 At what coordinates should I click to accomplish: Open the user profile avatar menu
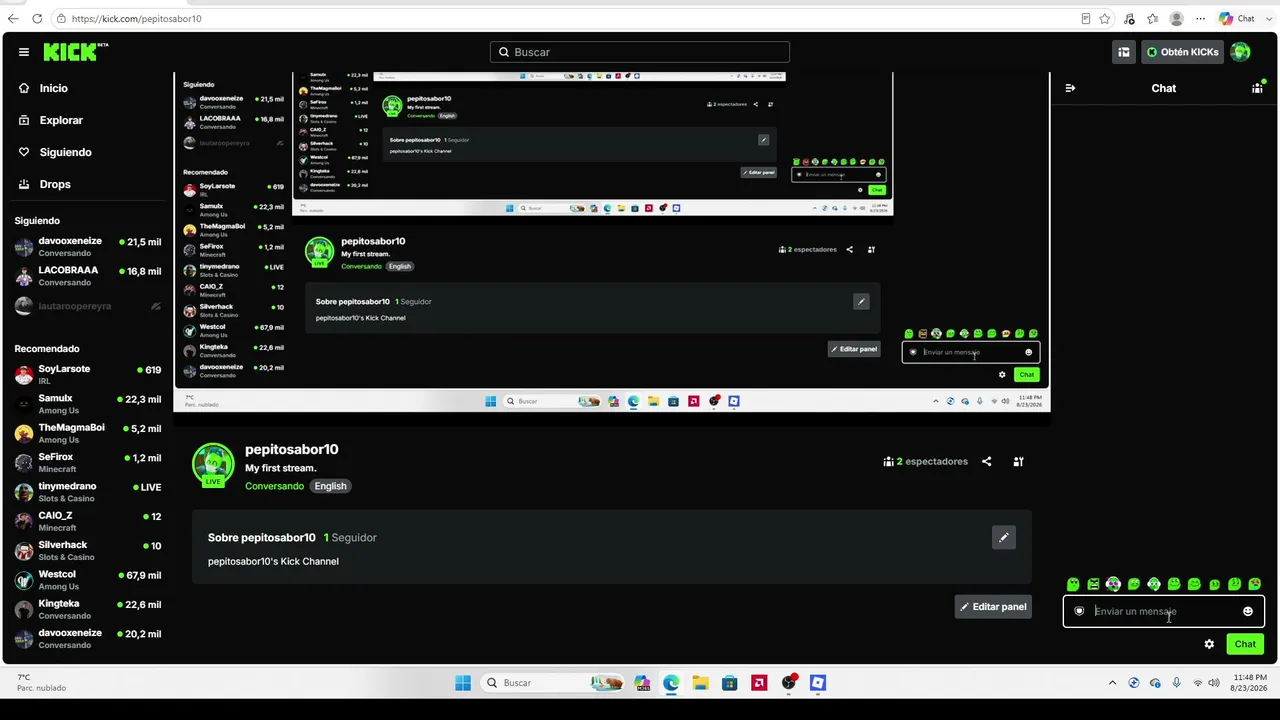click(1240, 52)
